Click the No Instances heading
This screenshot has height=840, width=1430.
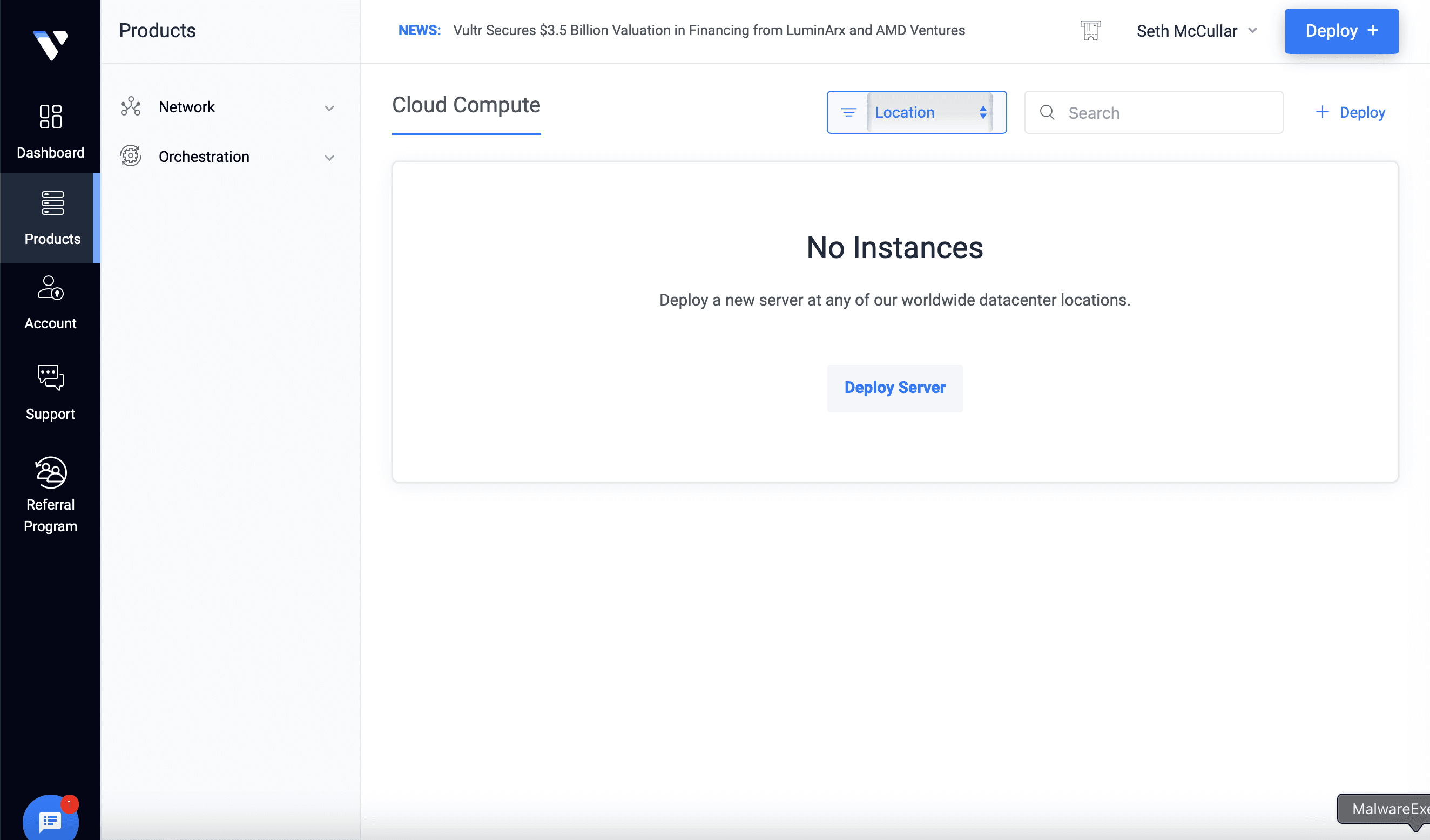coord(894,248)
